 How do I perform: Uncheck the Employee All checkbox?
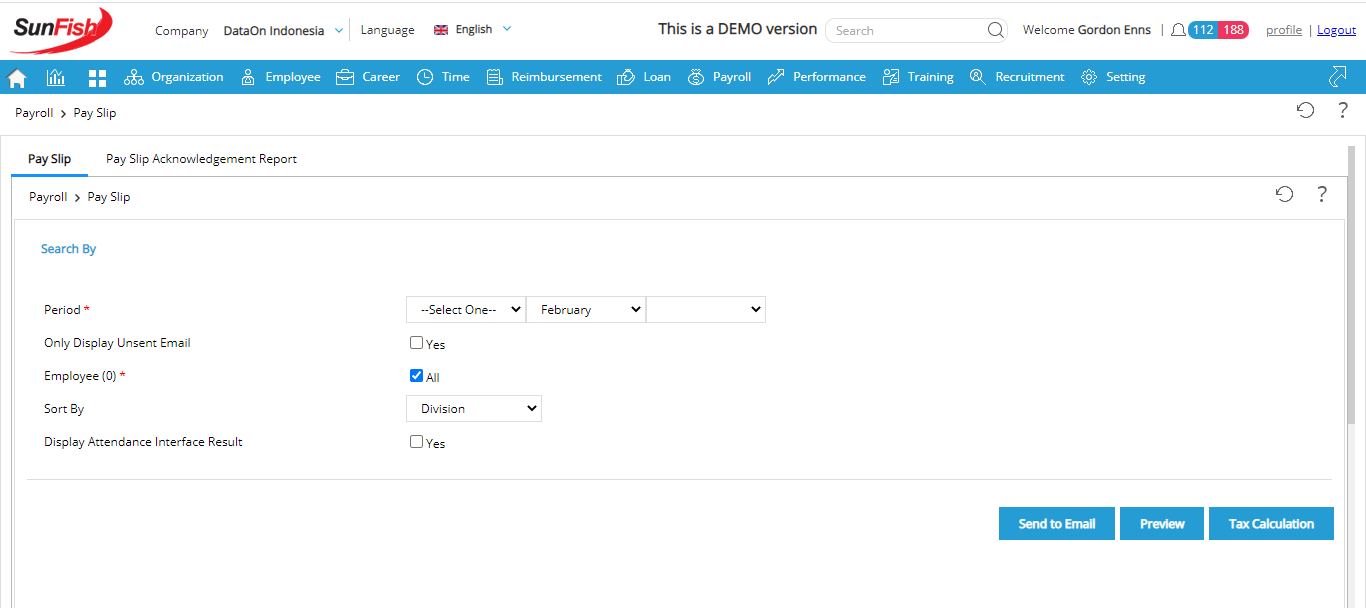(x=416, y=376)
